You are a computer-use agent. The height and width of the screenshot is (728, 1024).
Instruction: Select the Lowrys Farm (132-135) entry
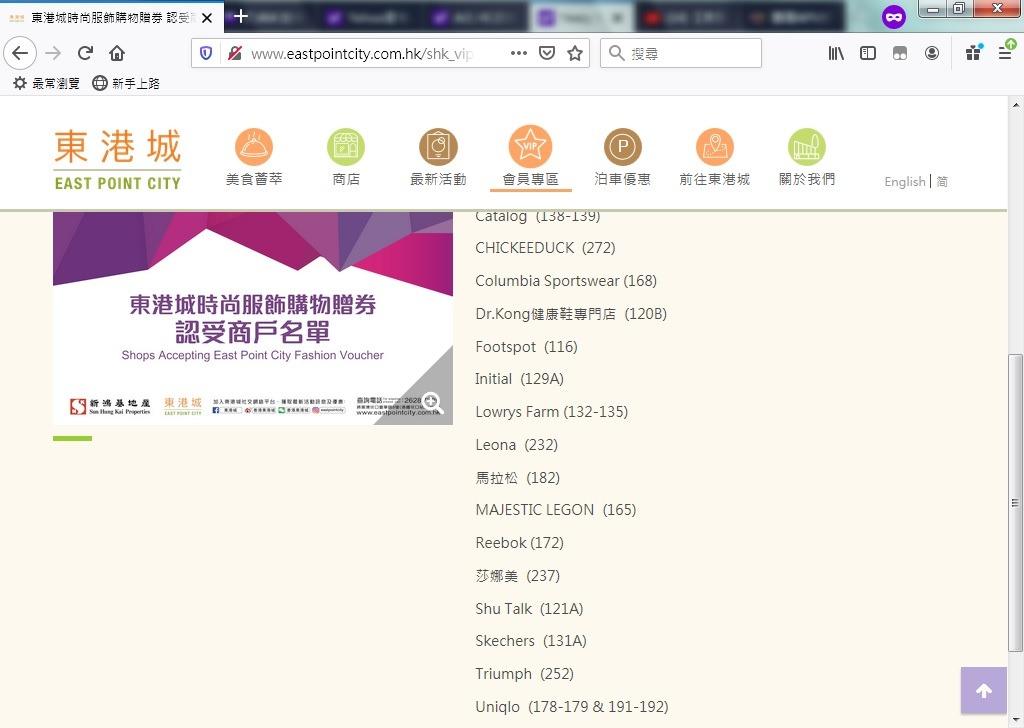pyautogui.click(x=552, y=412)
